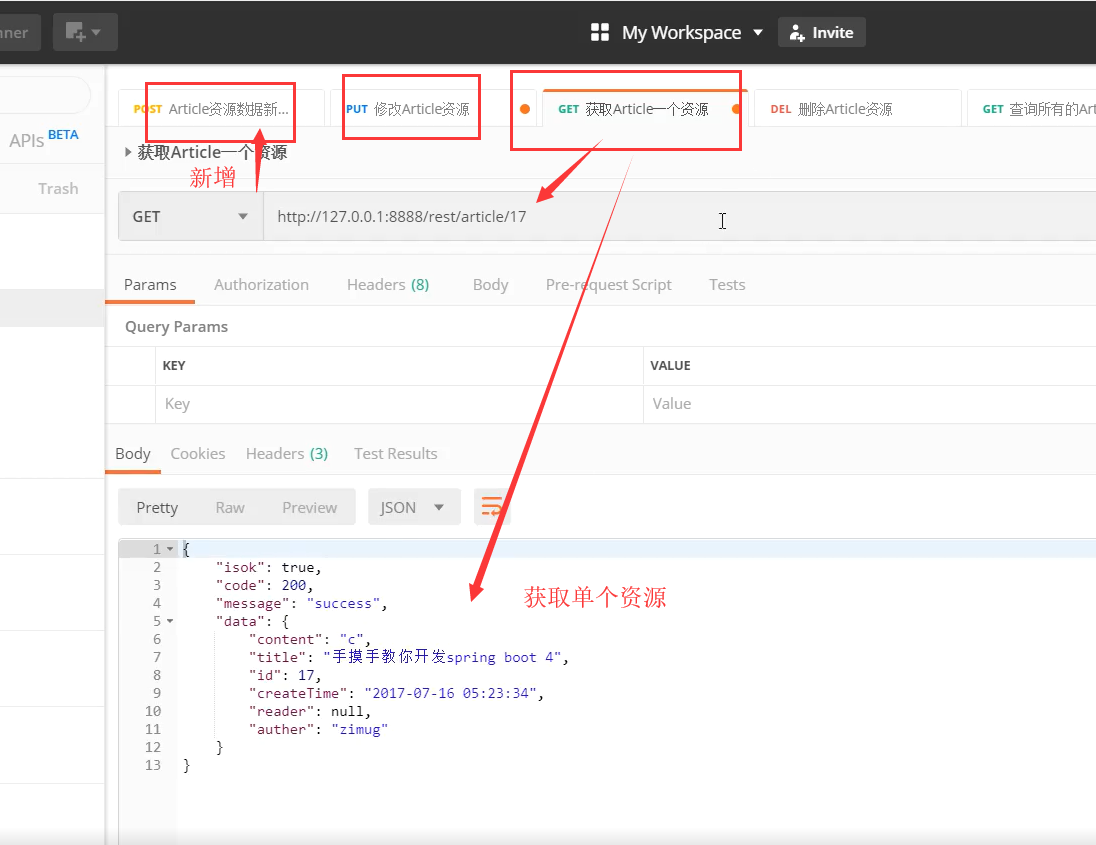Click the "isok": true line
Image resolution: width=1096 pixels, height=845 pixels.
pos(268,568)
